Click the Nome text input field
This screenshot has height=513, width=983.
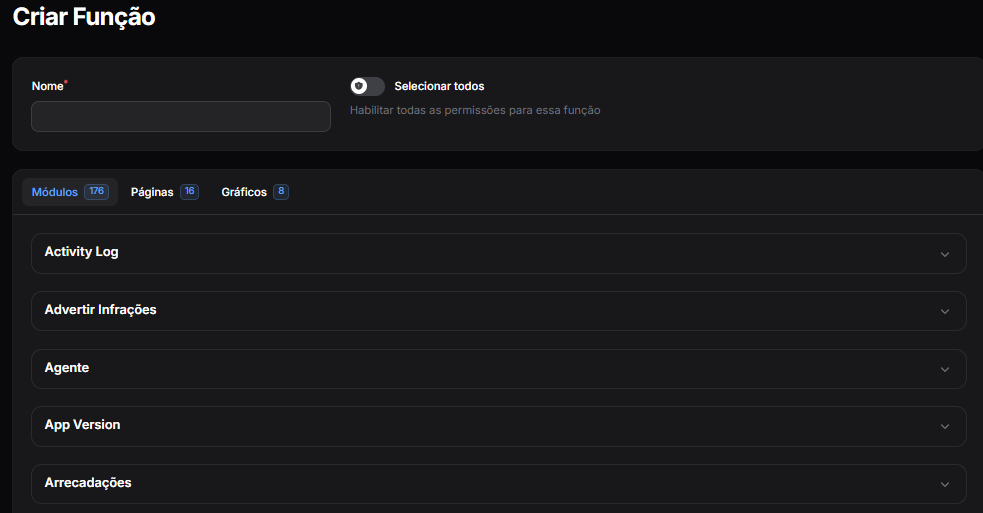point(180,116)
